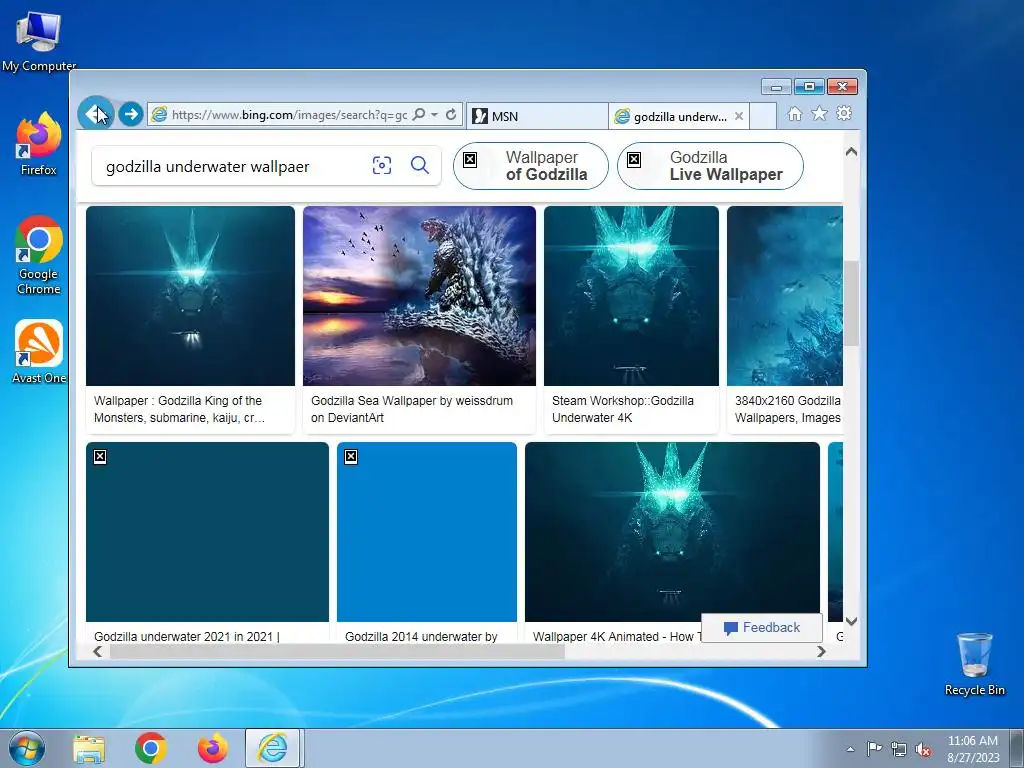Select the Recycle Bin desktop icon
This screenshot has width=1024, height=768.
click(974, 664)
